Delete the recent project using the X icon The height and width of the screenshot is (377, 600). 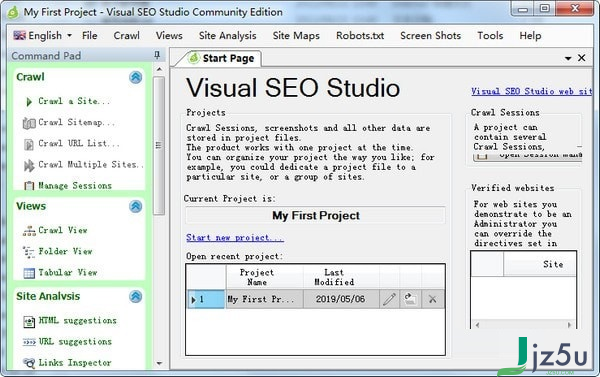click(x=432, y=299)
